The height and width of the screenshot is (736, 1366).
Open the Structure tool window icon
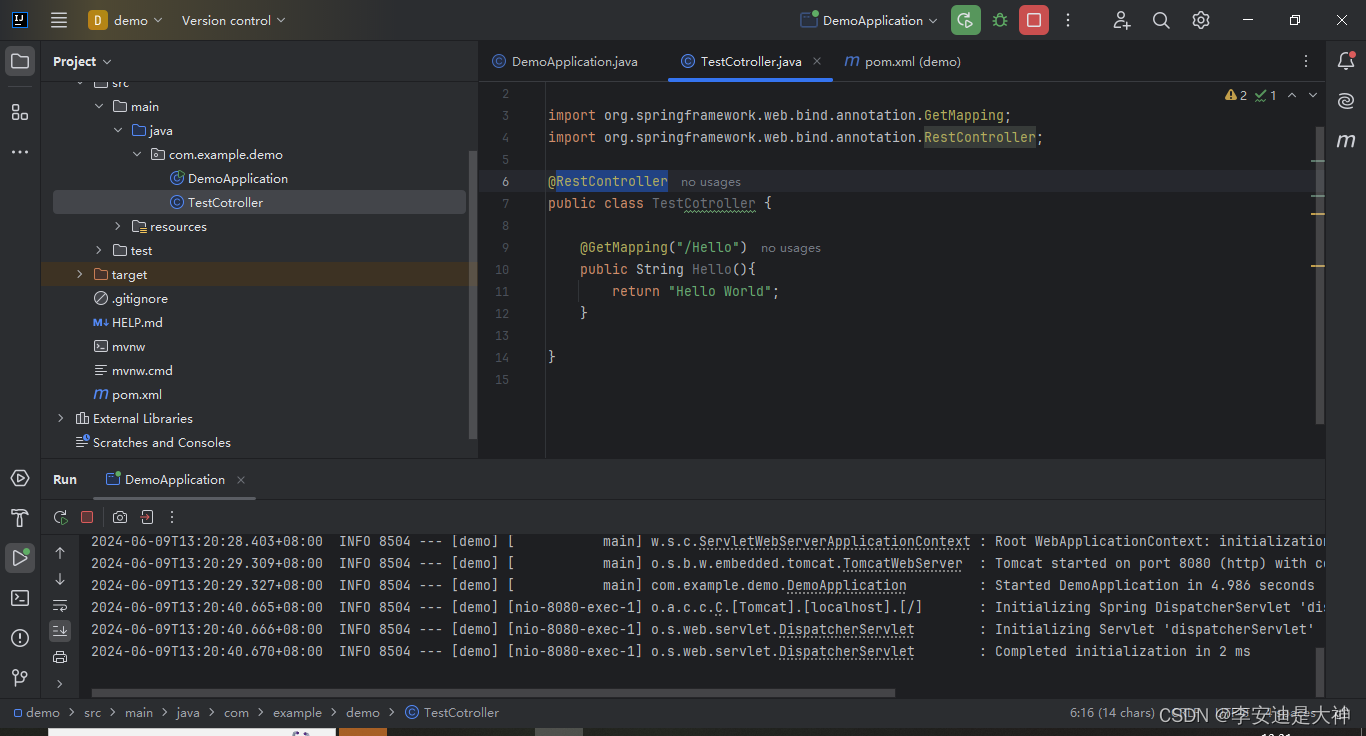click(20, 112)
